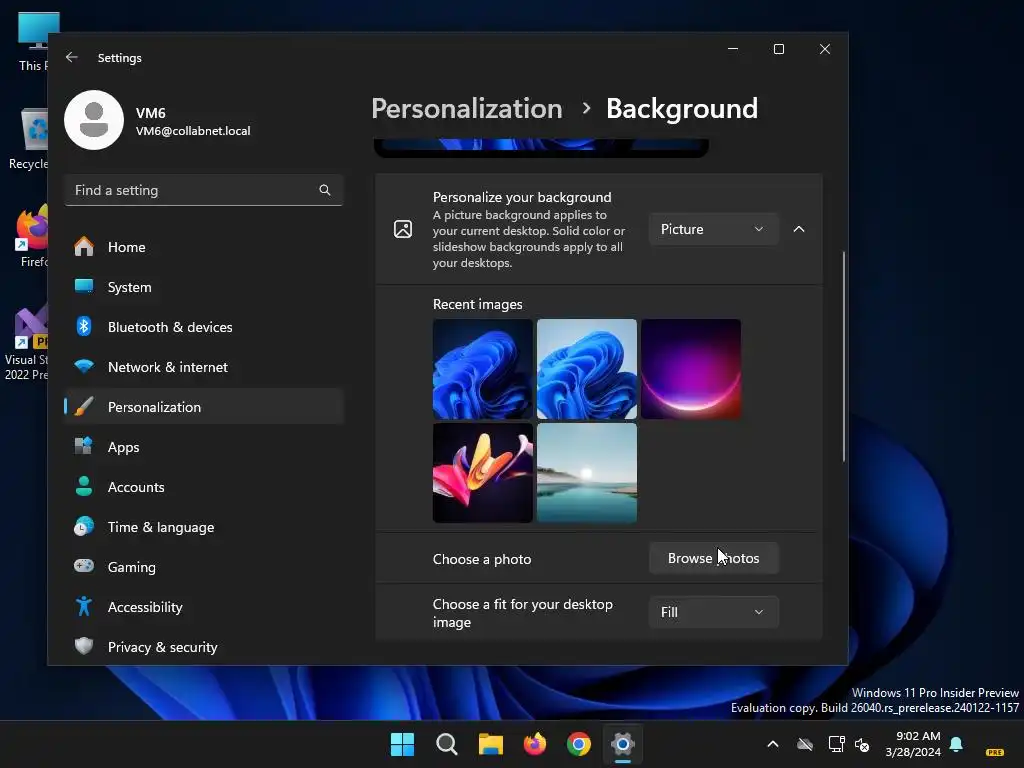Select the lake sunrise wallpaper thumbnail
The height and width of the screenshot is (768, 1024).
click(x=586, y=473)
